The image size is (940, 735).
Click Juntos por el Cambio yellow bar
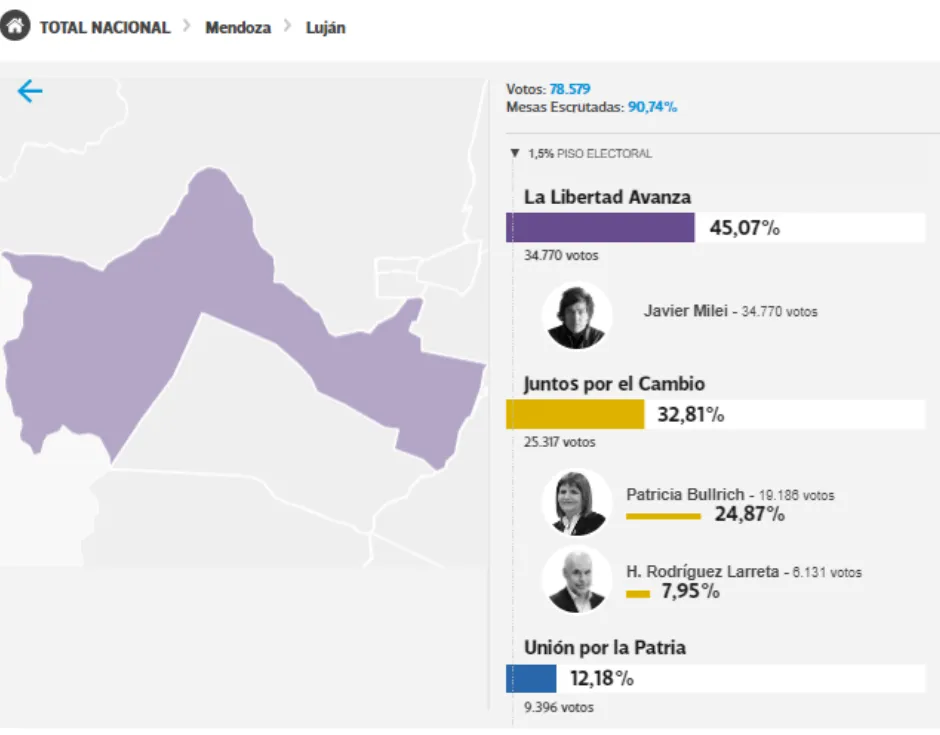click(x=575, y=414)
